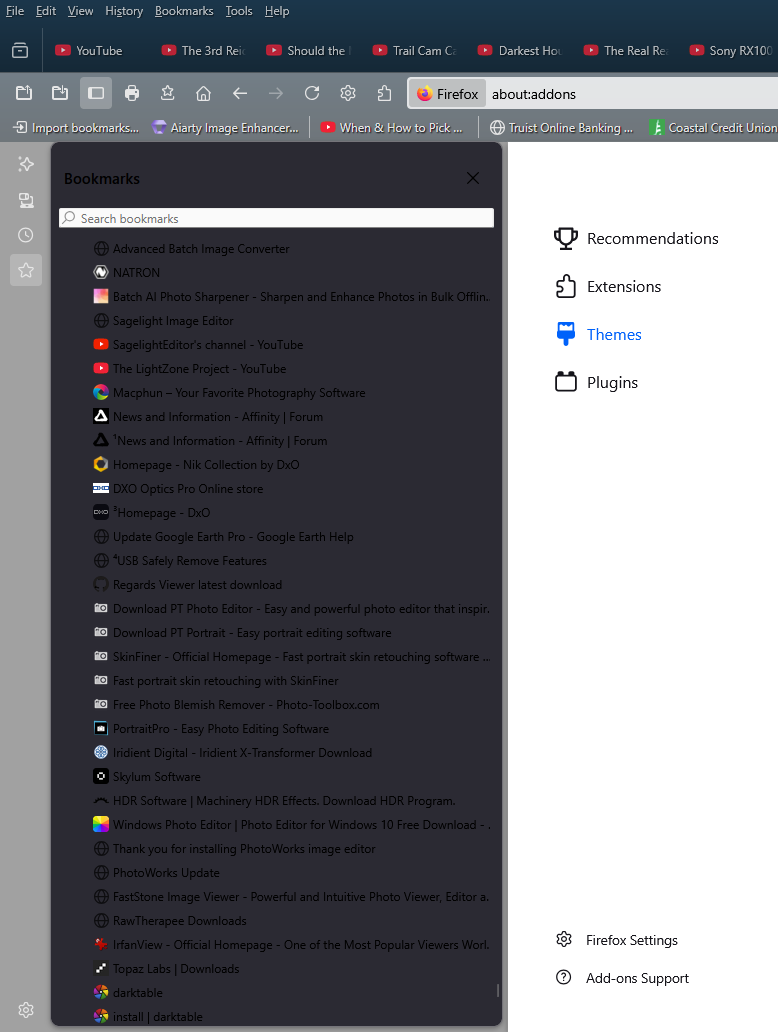This screenshot has height=1032, width=778.
Task: Open the Edit menu
Action: pyautogui.click(x=45, y=11)
